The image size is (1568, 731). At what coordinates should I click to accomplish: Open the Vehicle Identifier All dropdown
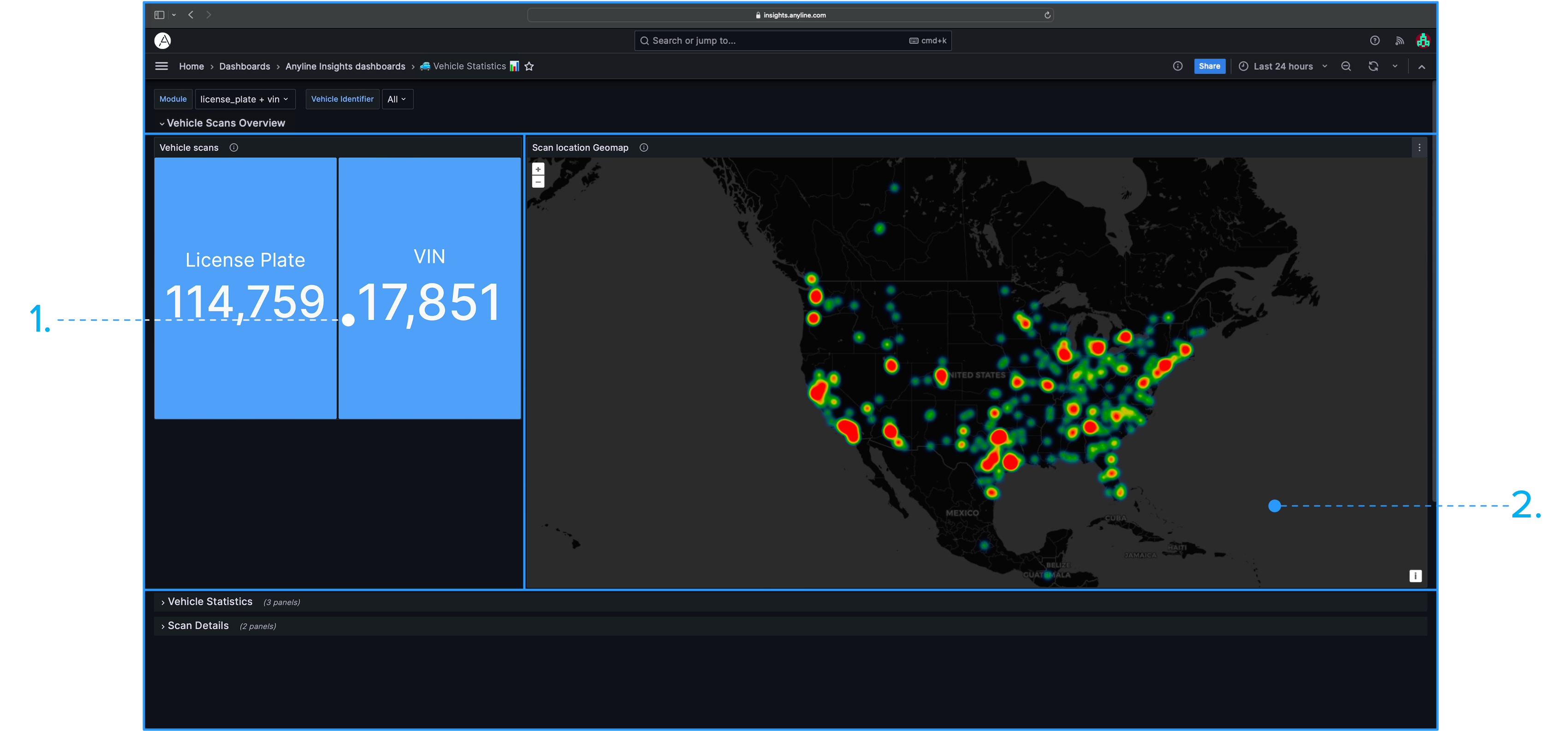tap(397, 99)
